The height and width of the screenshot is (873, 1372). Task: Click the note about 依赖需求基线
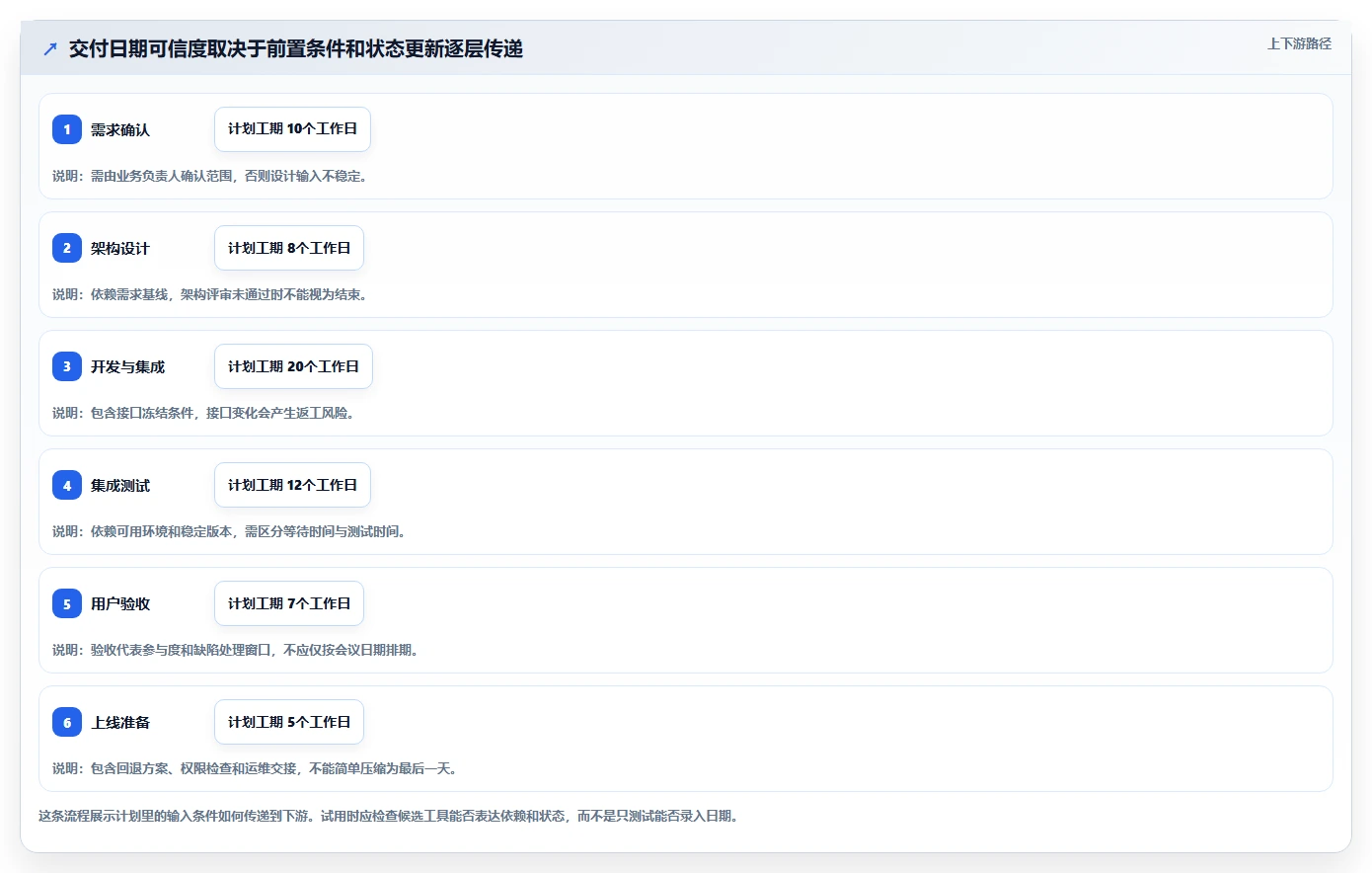[209, 294]
